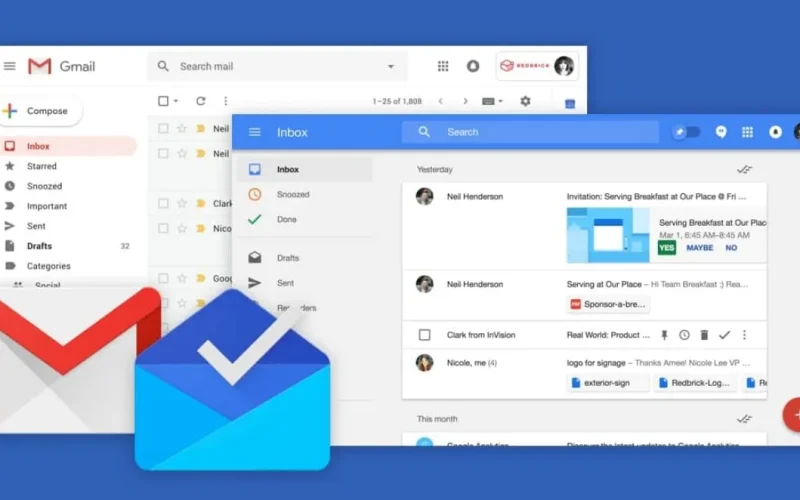Open exterior-sign attachment chip
800x500 pixels.
pyautogui.click(x=608, y=383)
